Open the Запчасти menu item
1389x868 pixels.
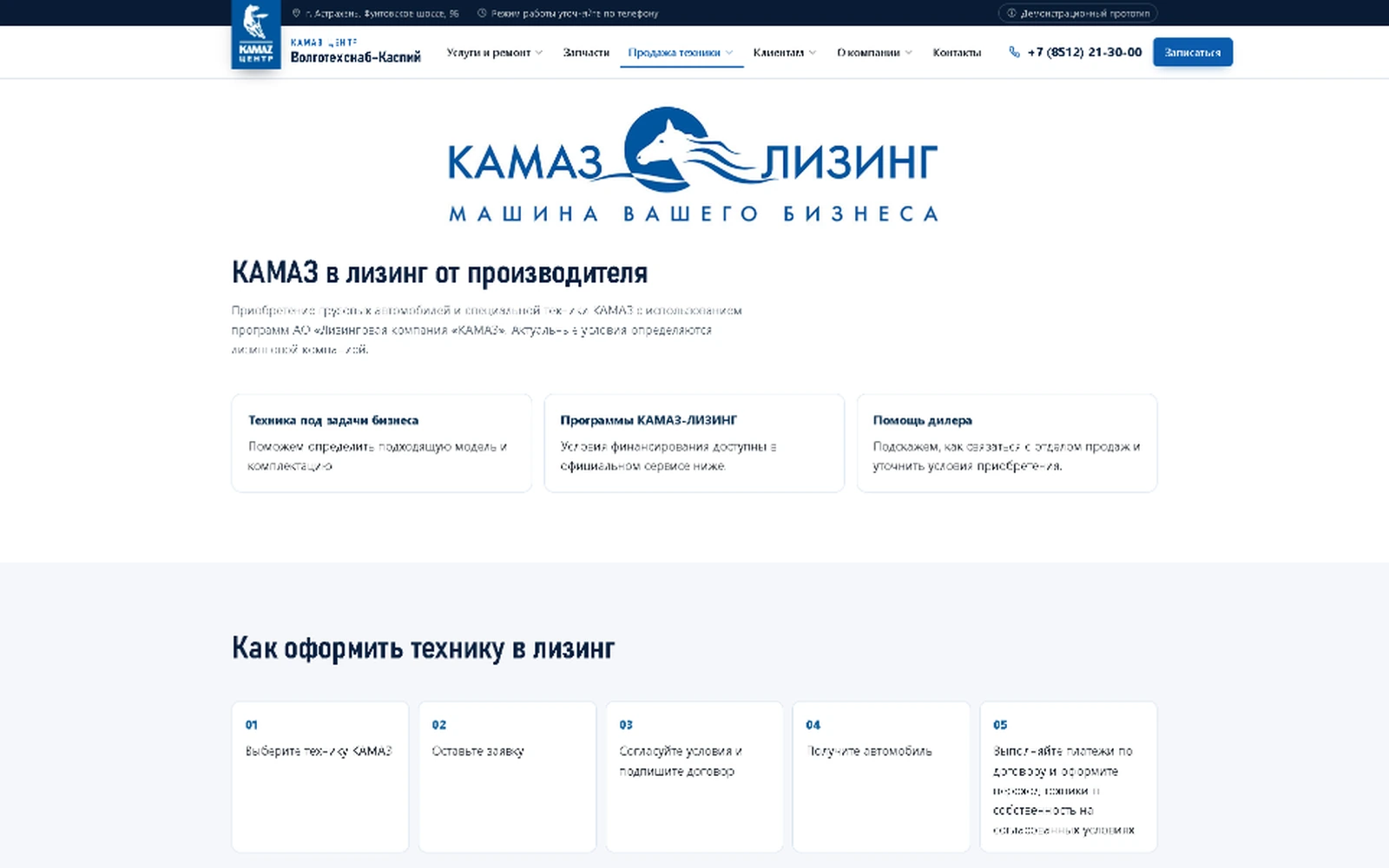[x=586, y=52]
